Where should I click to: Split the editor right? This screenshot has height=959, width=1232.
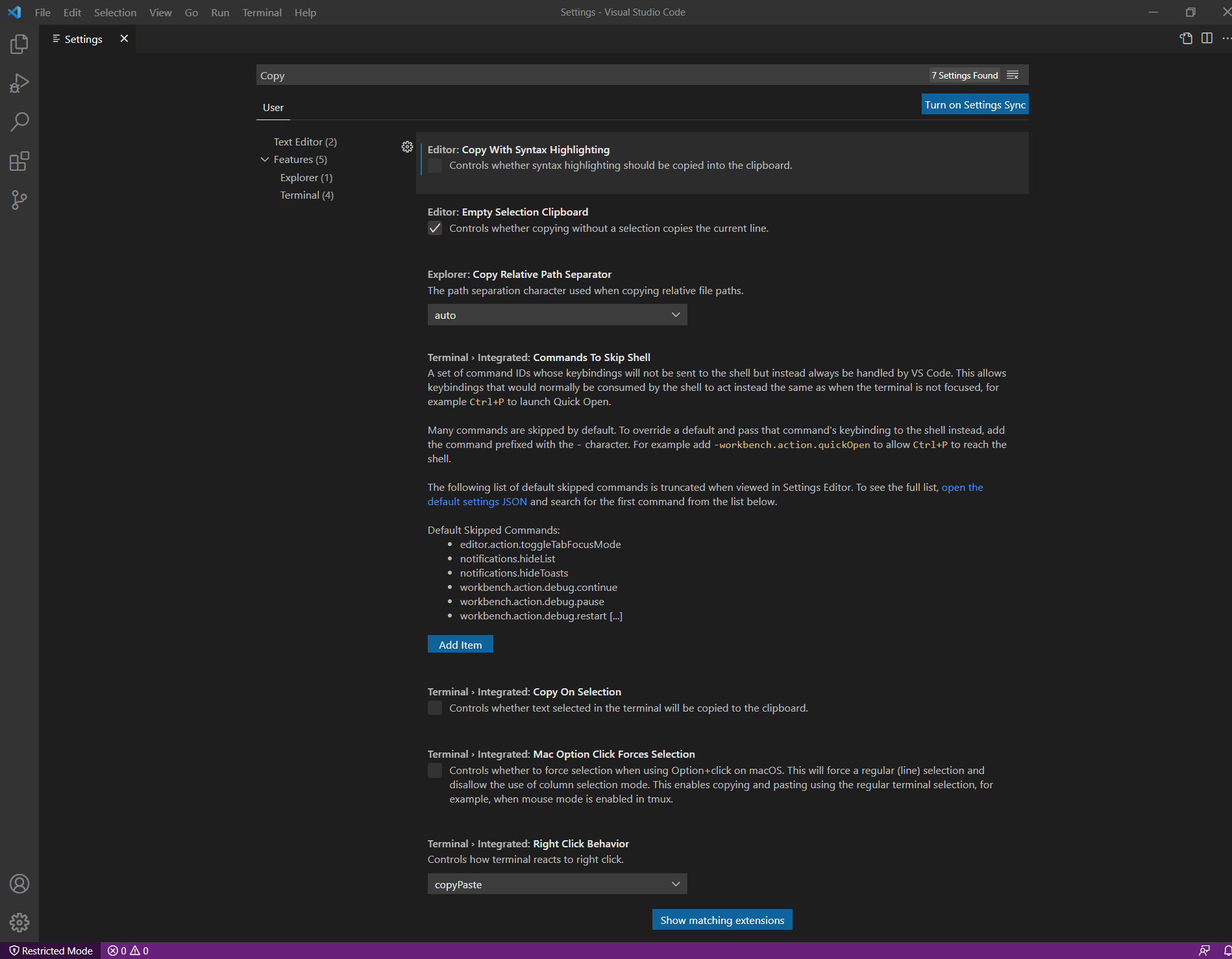[x=1207, y=38]
